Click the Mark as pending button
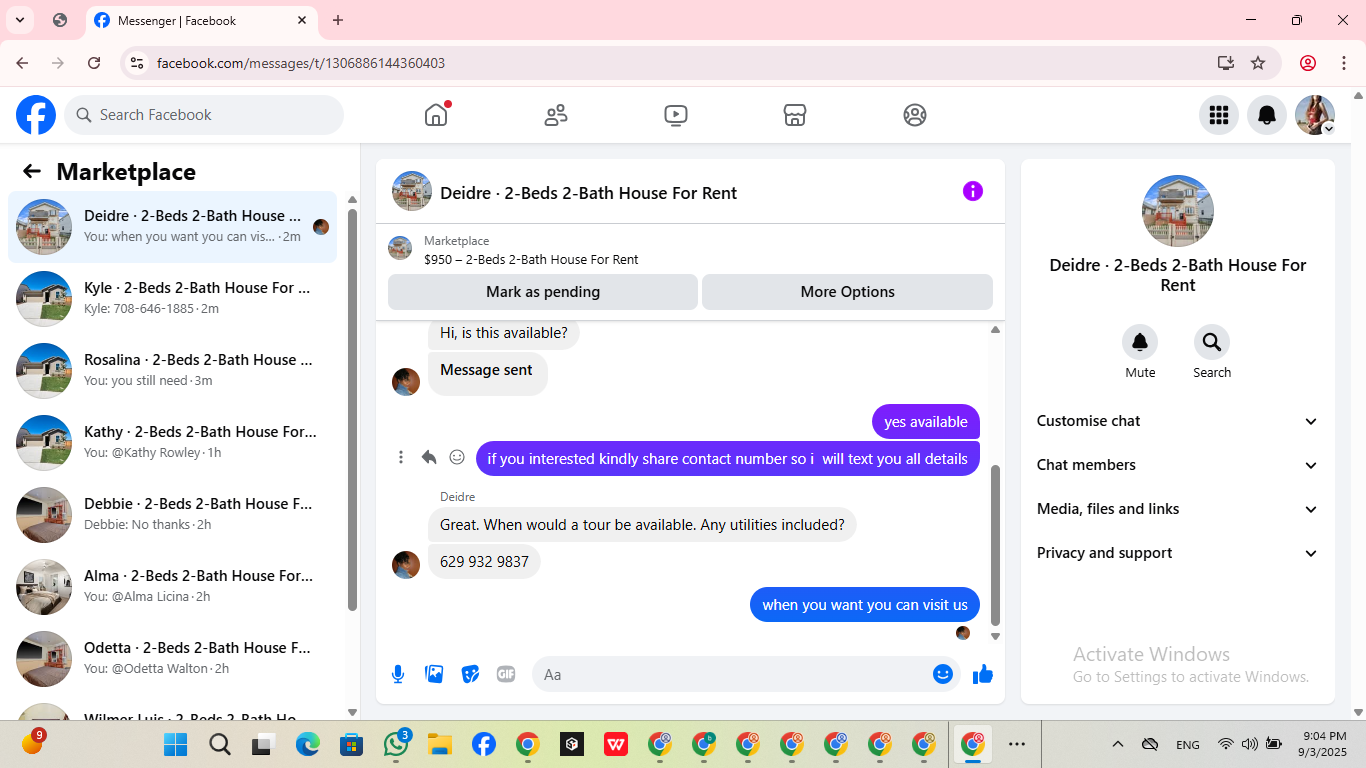 543,292
